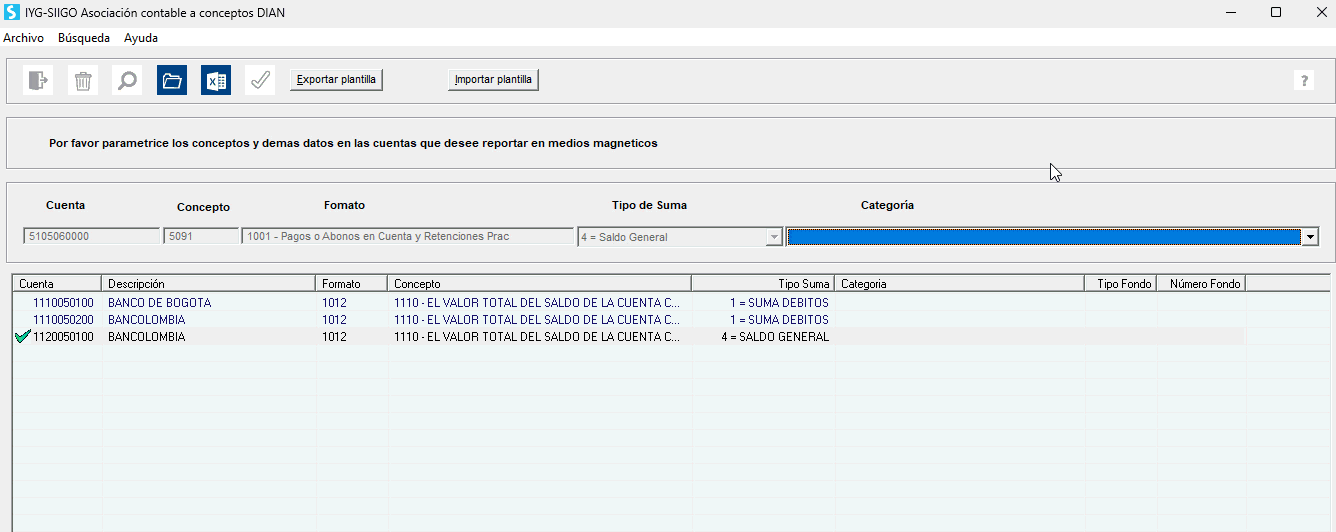Click the open folder icon

(172, 80)
